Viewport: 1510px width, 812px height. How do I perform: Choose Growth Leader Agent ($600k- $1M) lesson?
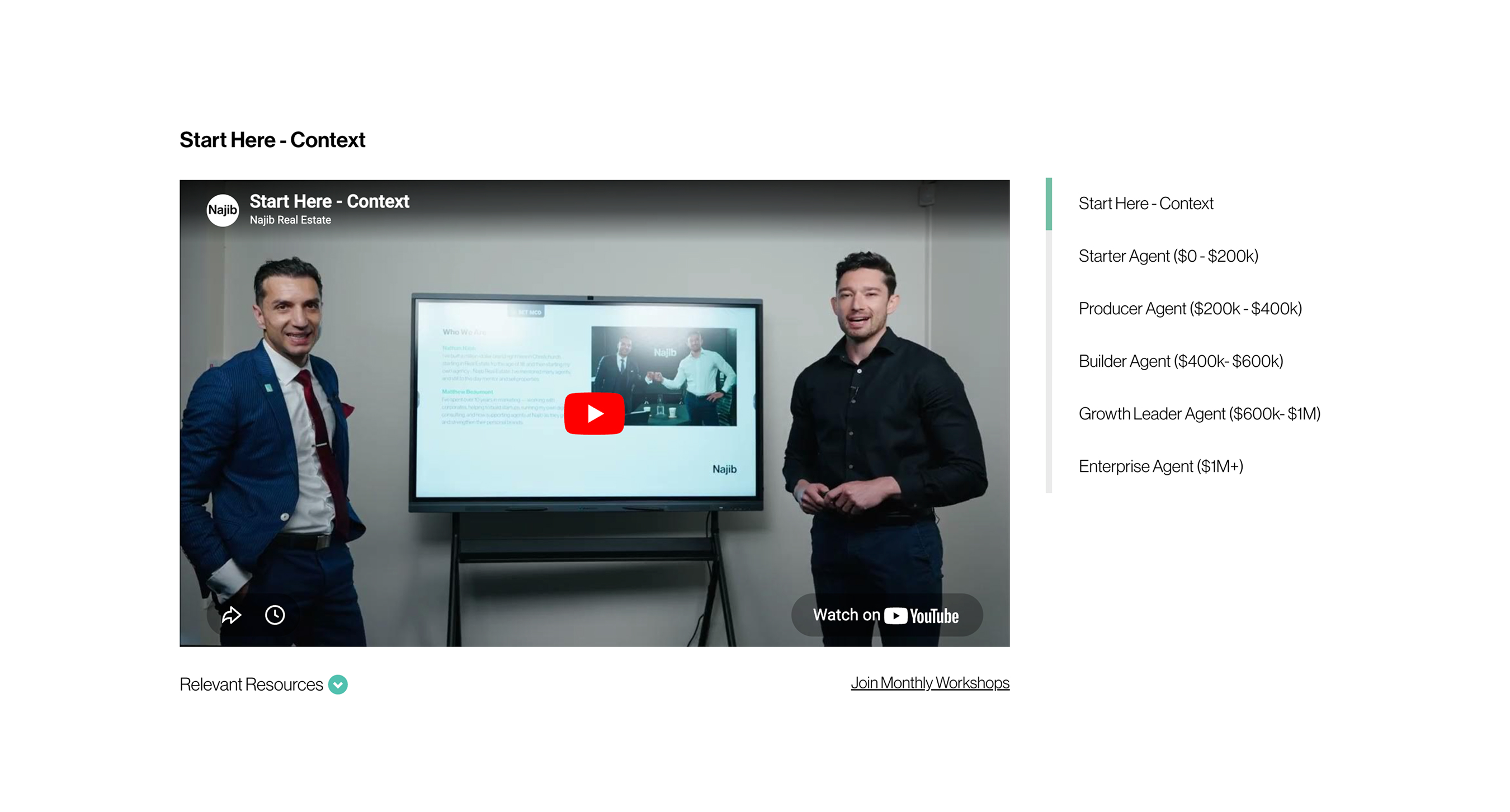[1198, 414]
